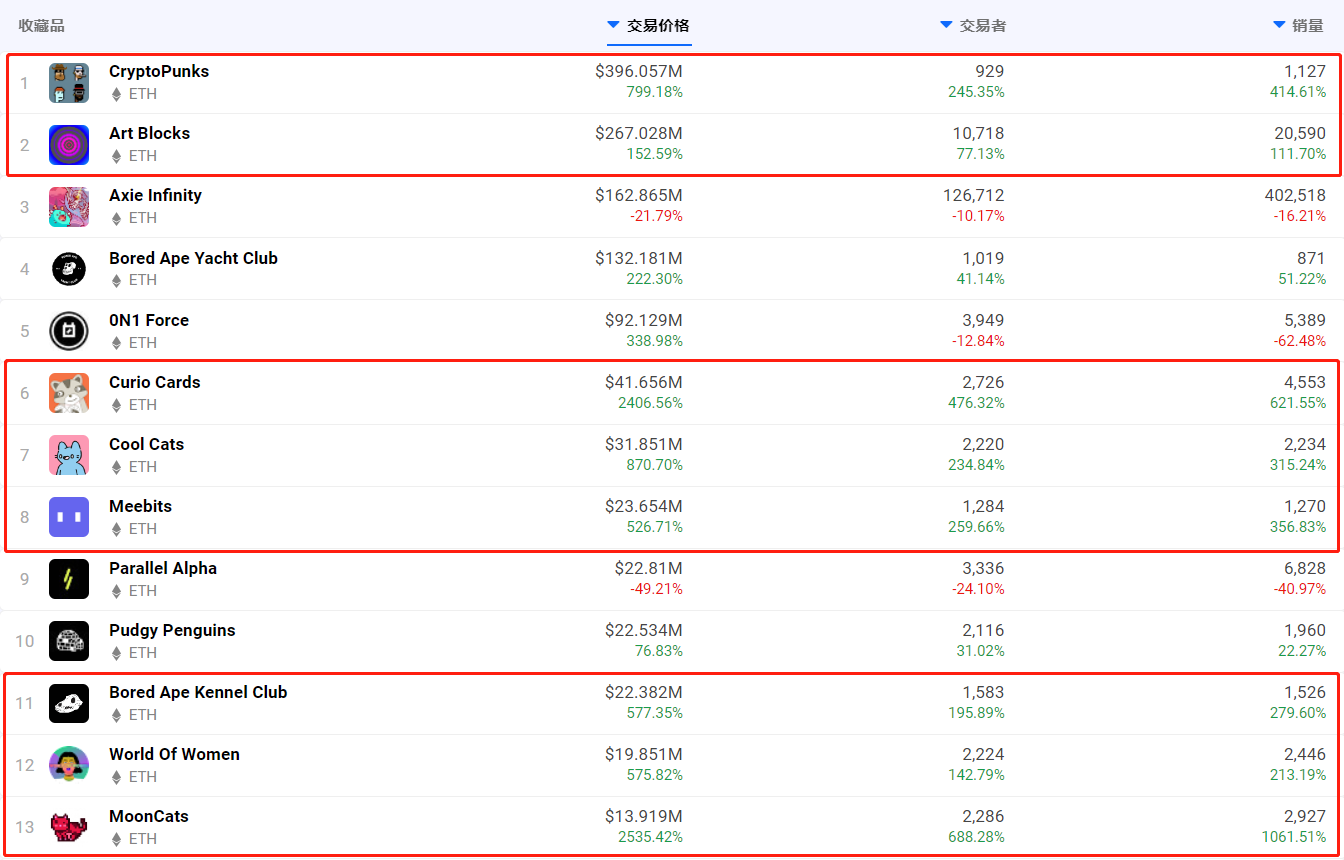Select the Meebits purple icon
Viewport: 1344px width, 860px height.
pos(69,517)
